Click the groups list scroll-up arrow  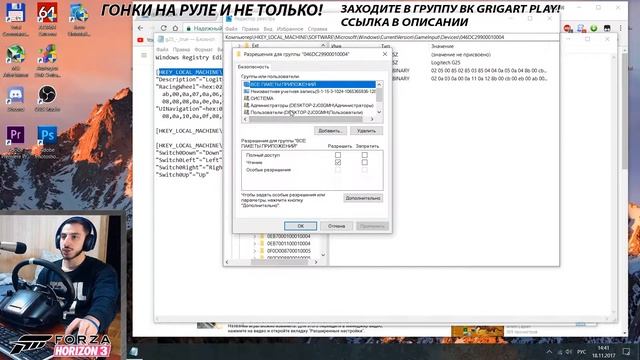click(x=379, y=84)
